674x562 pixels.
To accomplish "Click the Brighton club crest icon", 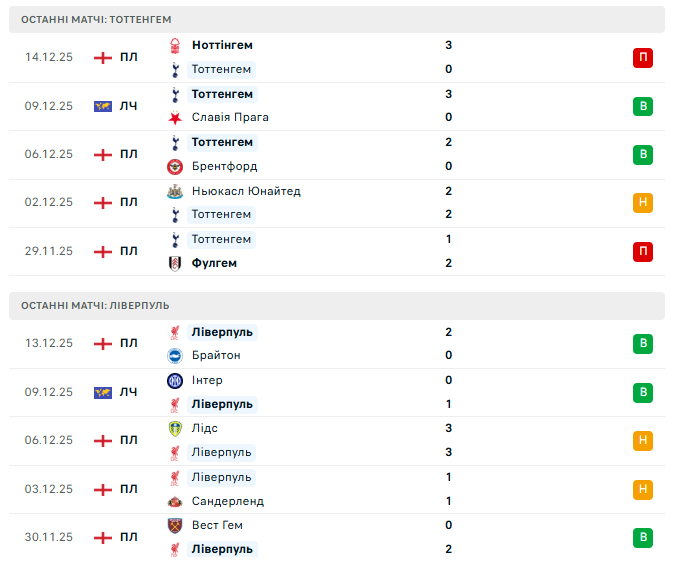I will pos(175,355).
